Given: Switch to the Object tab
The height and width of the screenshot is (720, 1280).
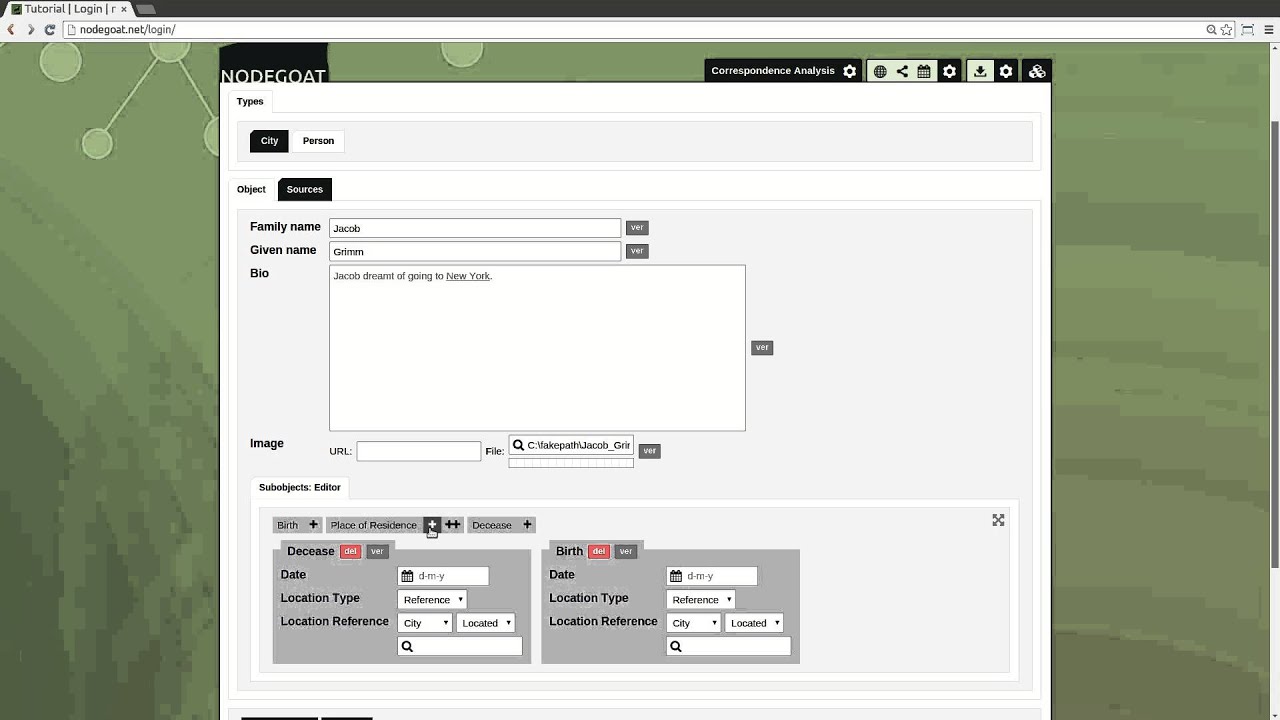Looking at the screenshot, I should [x=251, y=189].
